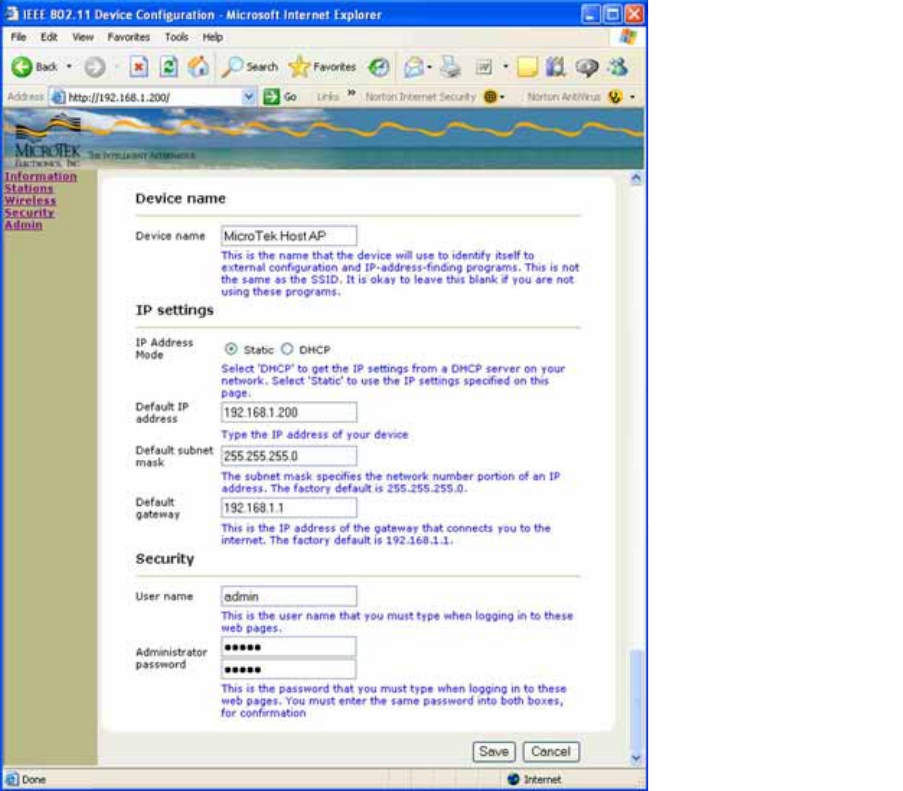
Task: Click the Windows flag logo
Action: (x=628, y=37)
